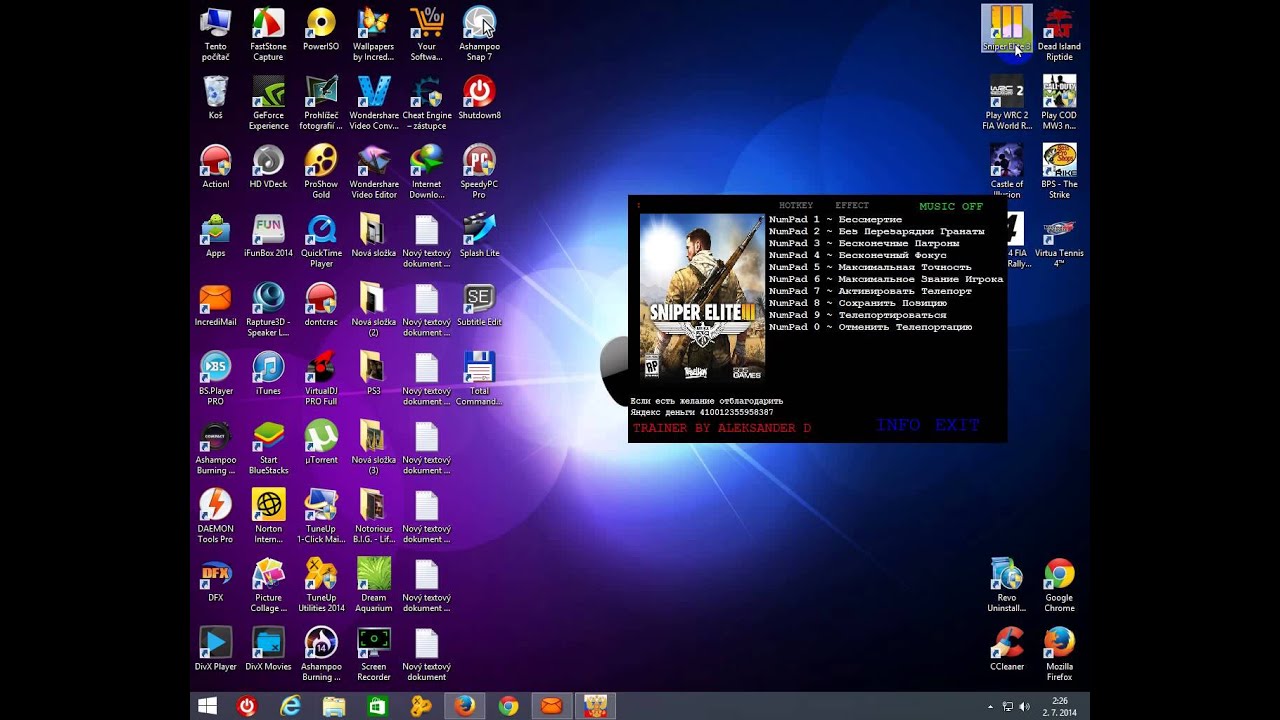
Task: Open the Windows Start button
Action: point(207,706)
